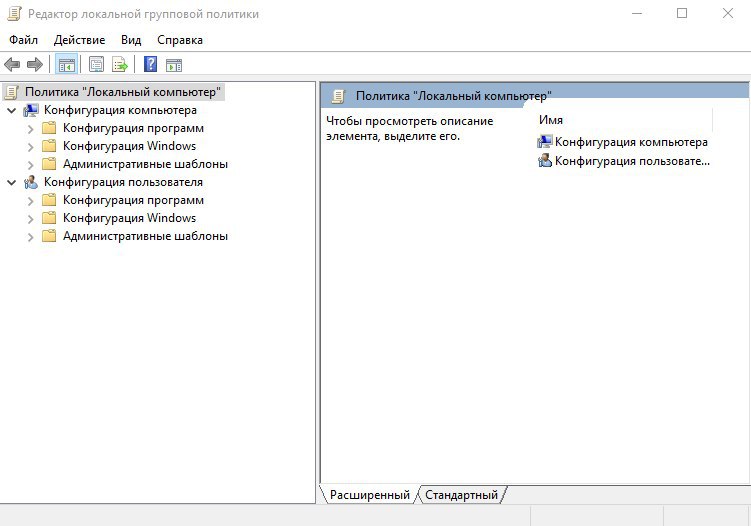The image size is (751, 526).
Task: Select Конфигурация компьютера label in tree
Action: tap(120, 110)
